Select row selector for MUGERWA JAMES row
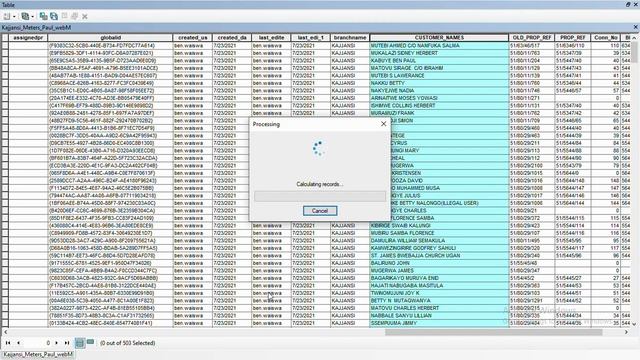The image size is (640, 360). (5, 270)
